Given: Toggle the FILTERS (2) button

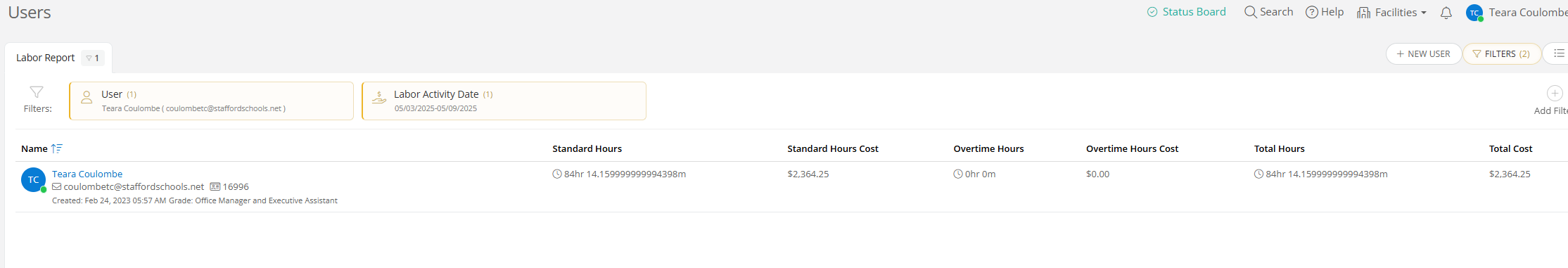Looking at the screenshot, I should [1501, 53].
